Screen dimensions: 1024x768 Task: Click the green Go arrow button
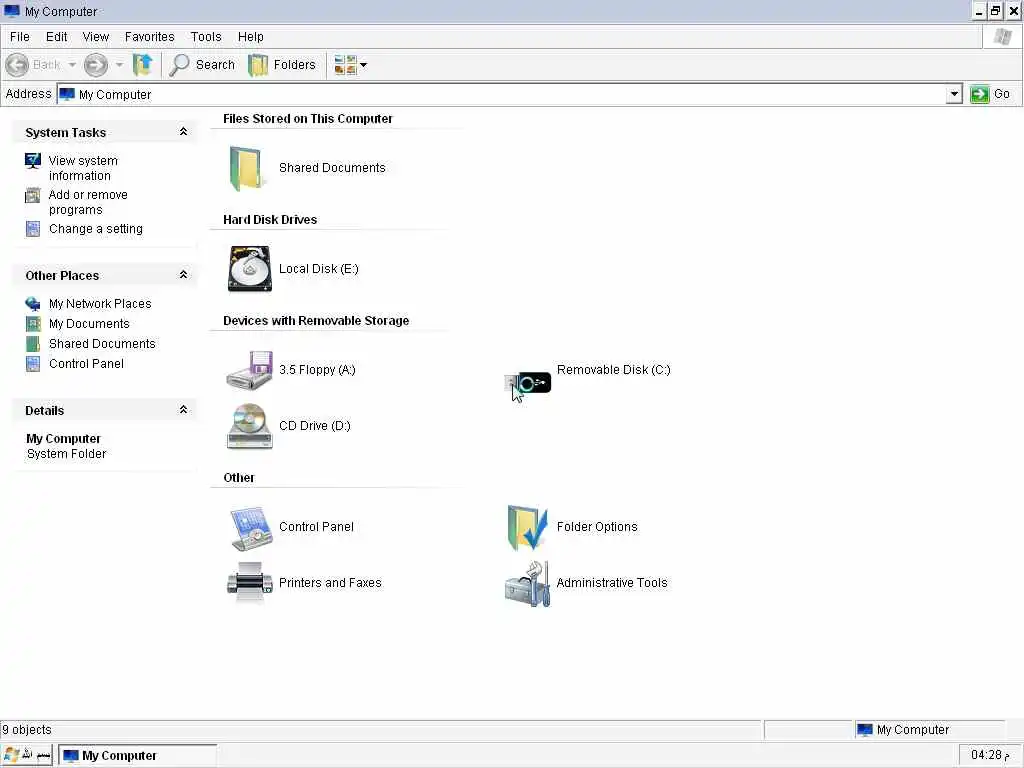(980, 95)
